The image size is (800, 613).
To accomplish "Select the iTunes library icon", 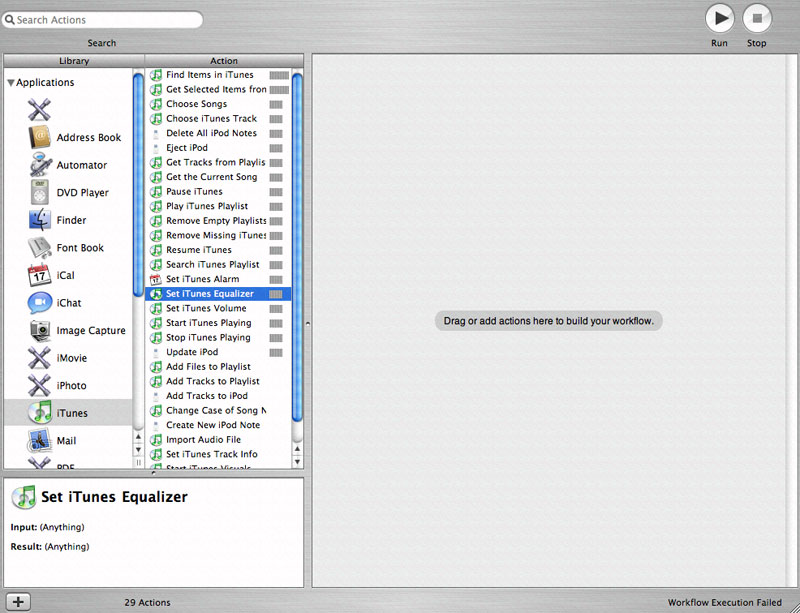I will pos(39,413).
